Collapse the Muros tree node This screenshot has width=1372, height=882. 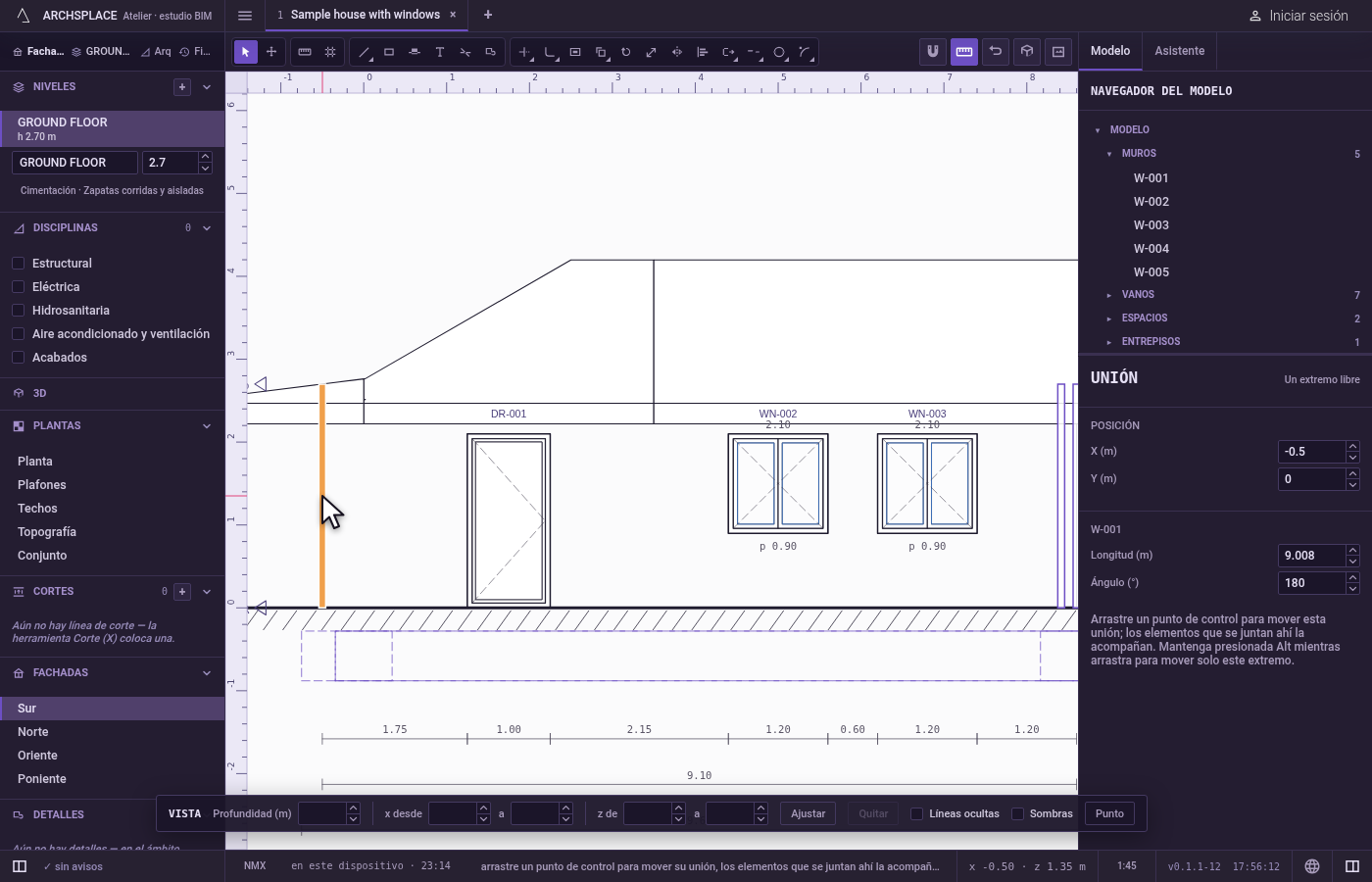coord(1109,154)
